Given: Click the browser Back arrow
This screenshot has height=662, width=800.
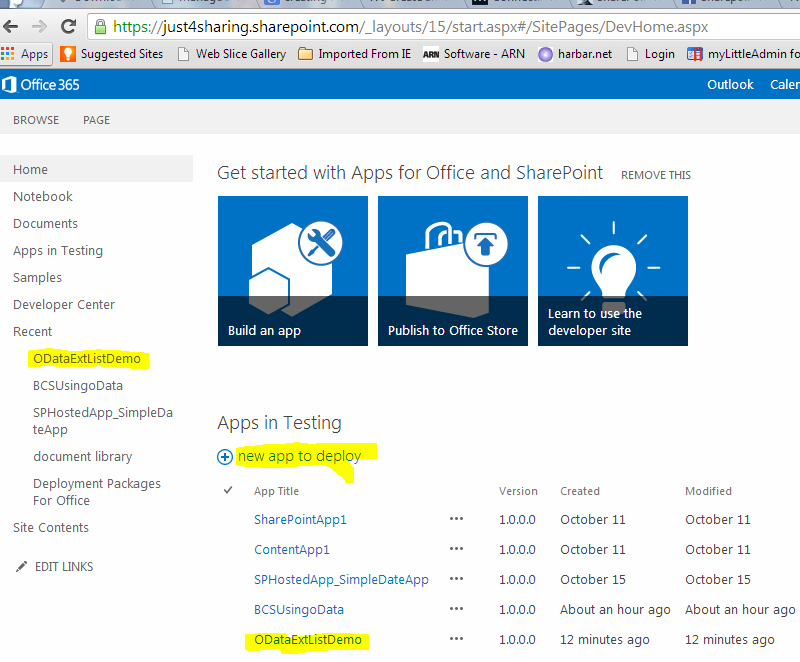Looking at the screenshot, I should click(x=11, y=27).
